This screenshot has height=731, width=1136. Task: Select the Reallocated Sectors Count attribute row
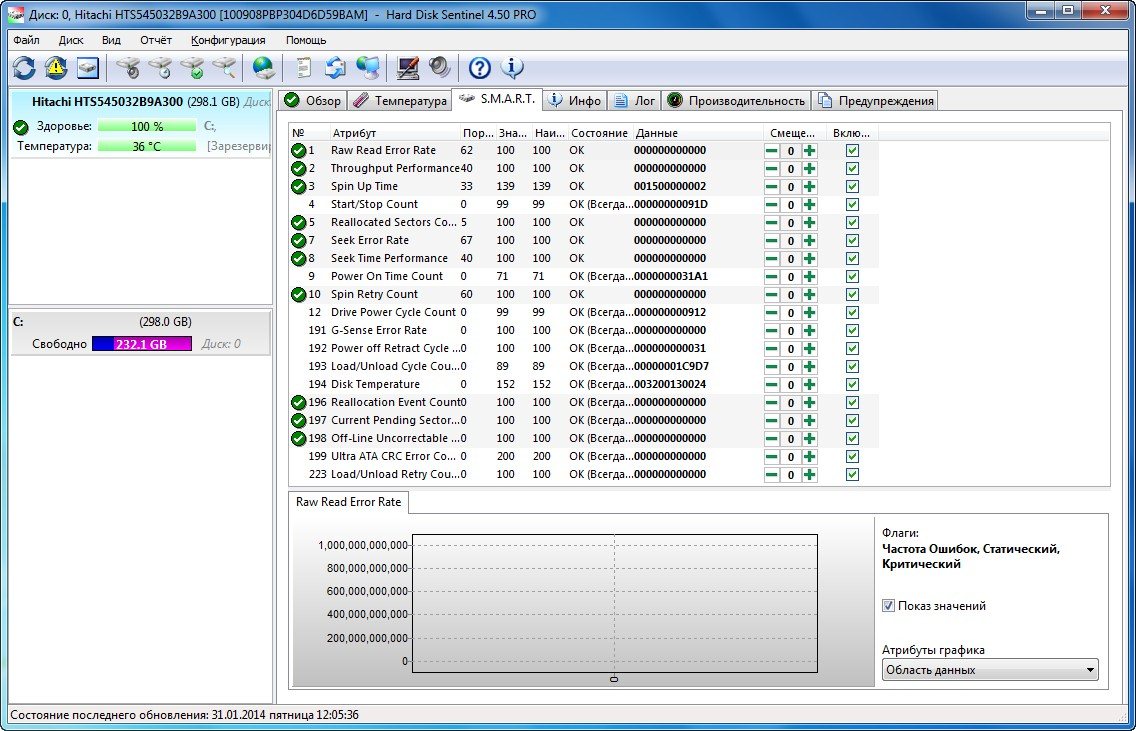[394, 223]
